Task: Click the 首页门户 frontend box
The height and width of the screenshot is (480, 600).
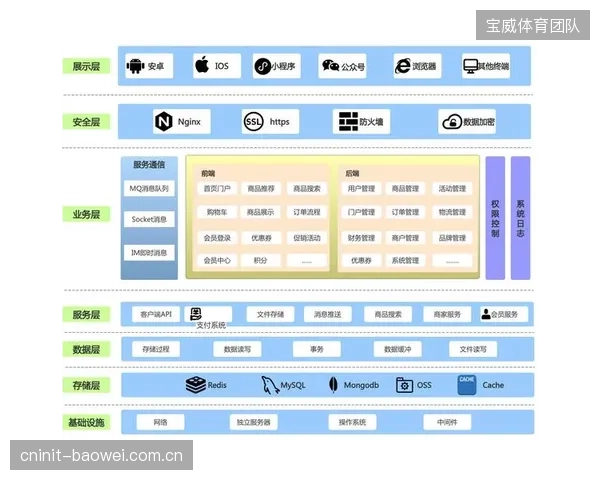Action: (217, 188)
